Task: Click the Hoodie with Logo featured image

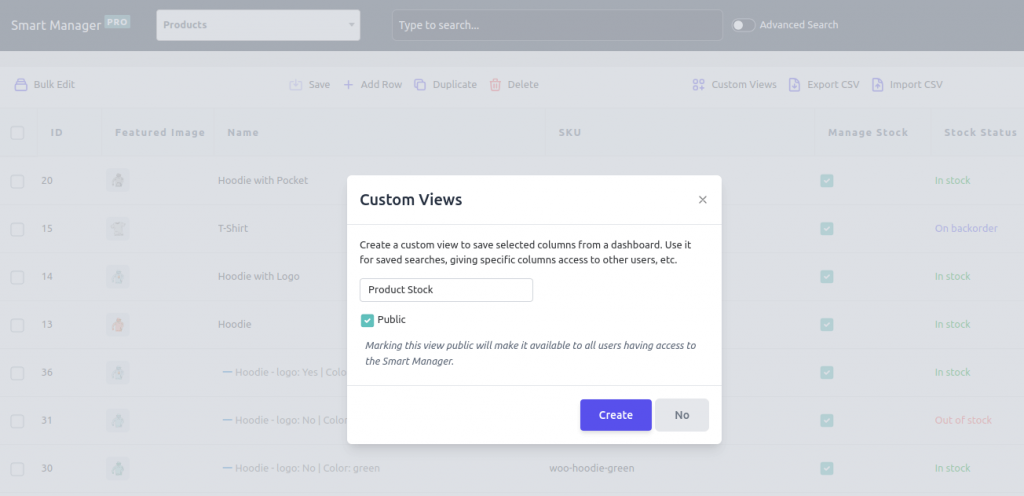Action: [118, 276]
